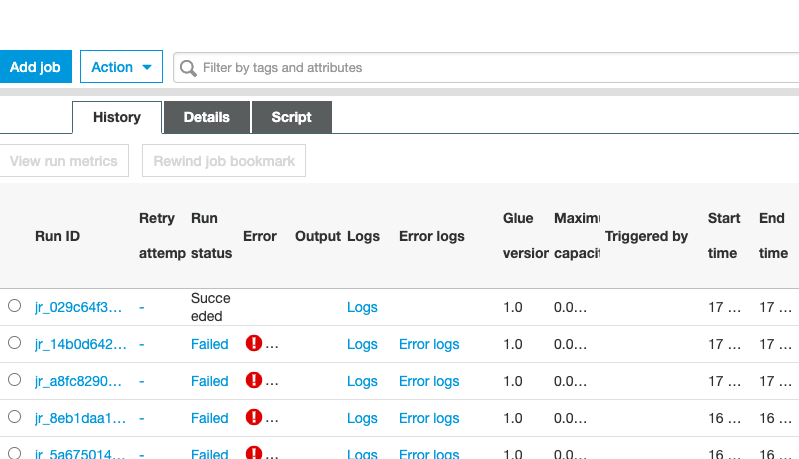
Task: Click the search magnifier icon
Action: click(188, 68)
